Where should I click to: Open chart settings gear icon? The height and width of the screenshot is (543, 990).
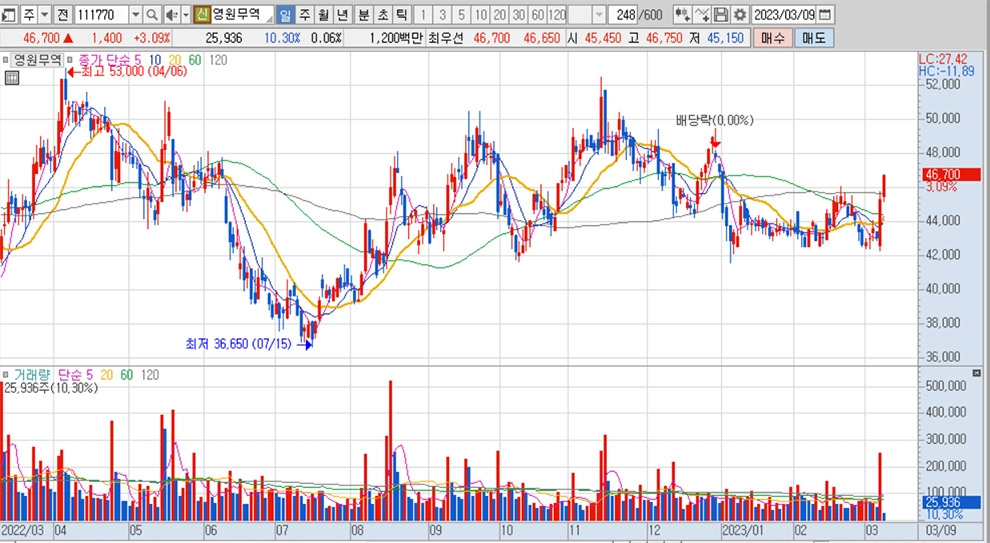point(739,15)
